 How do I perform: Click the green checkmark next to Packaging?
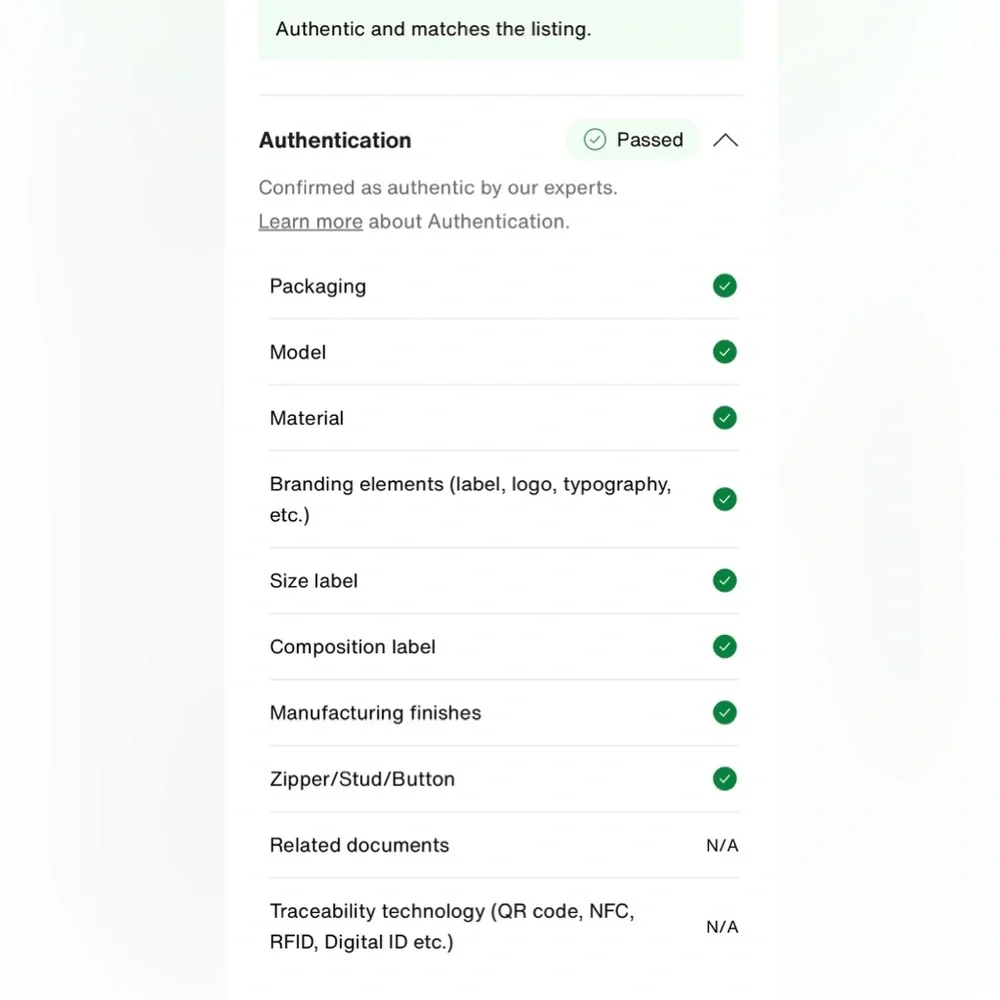pos(725,286)
